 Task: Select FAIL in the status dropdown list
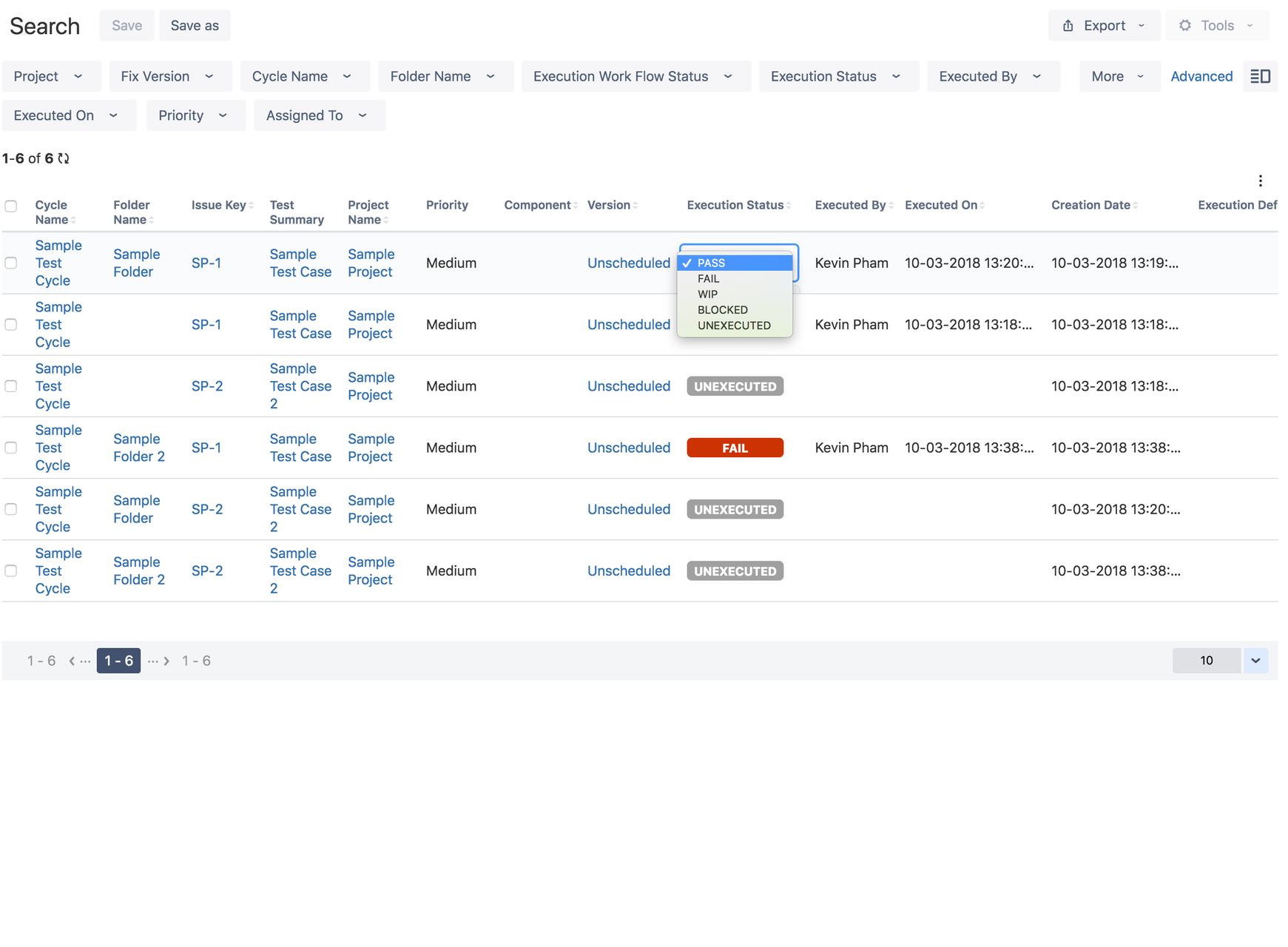(x=735, y=279)
